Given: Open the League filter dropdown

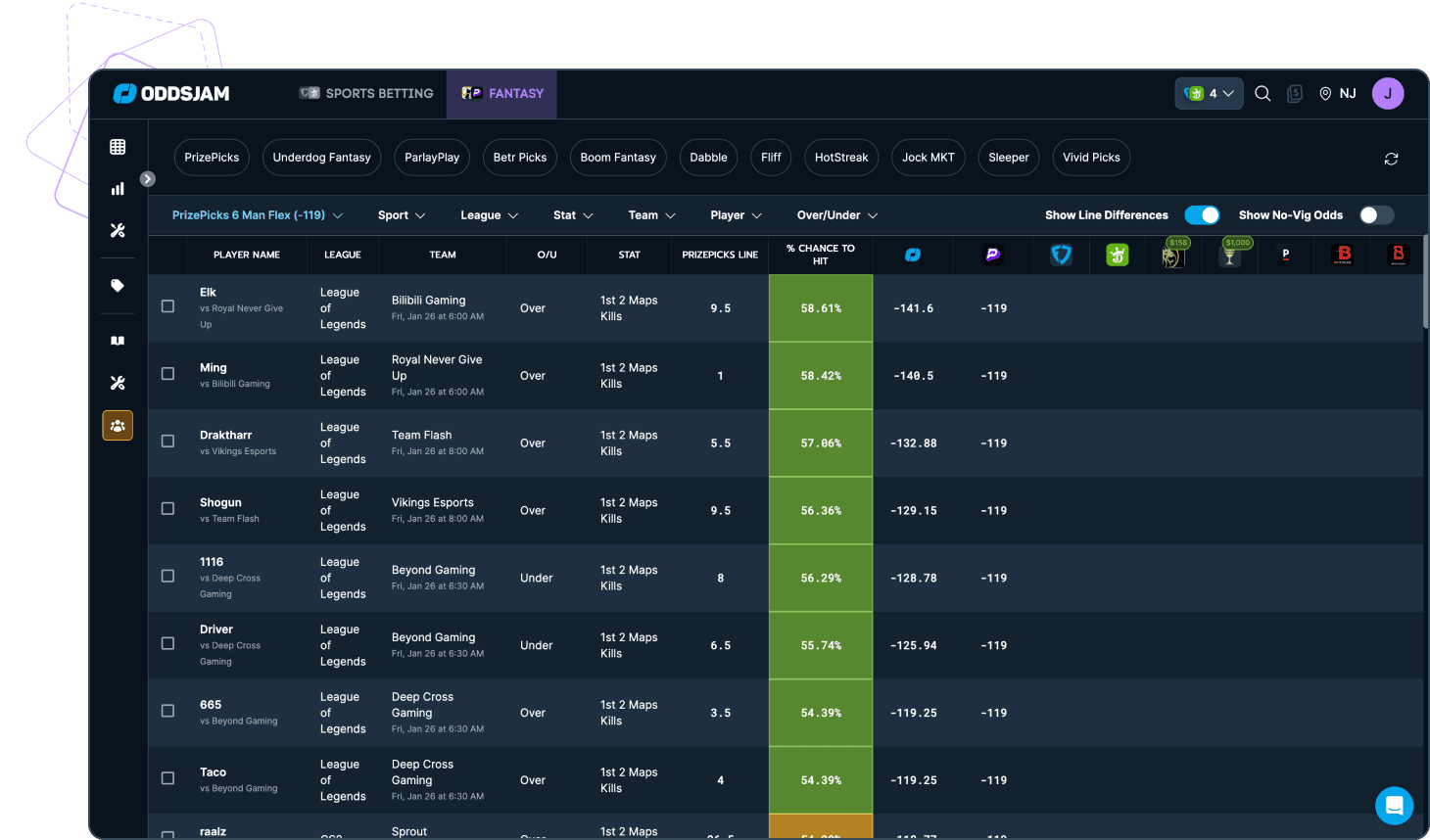Looking at the screenshot, I should click(x=490, y=215).
